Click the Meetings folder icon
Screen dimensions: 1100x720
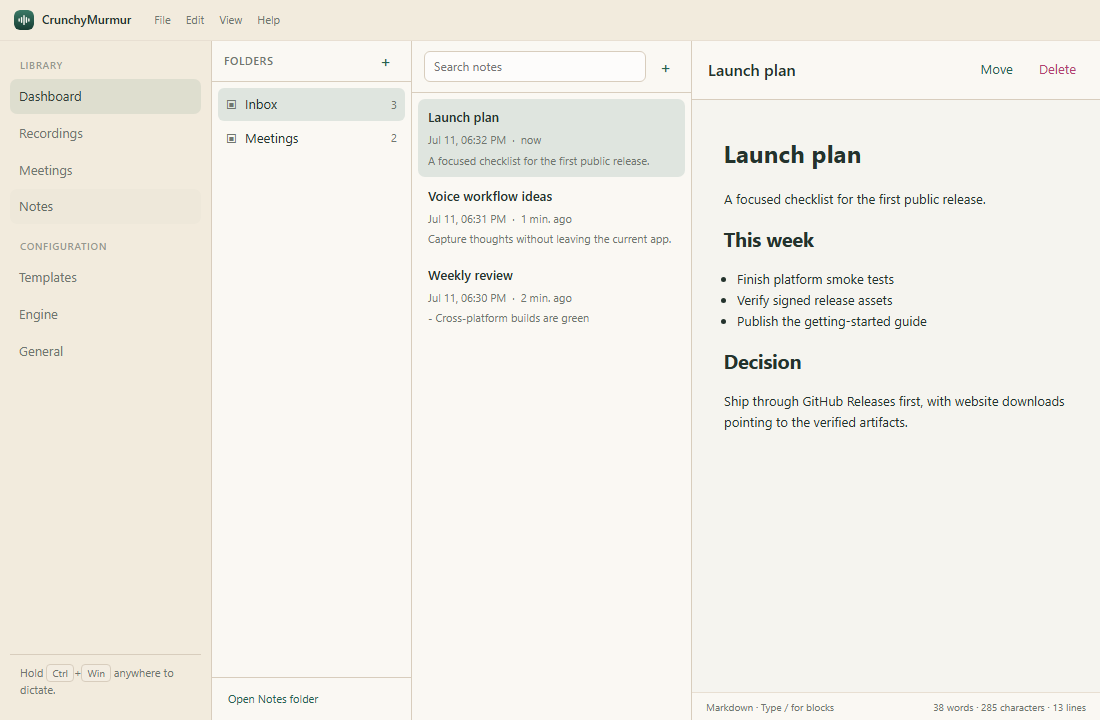[x=232, y=138]
